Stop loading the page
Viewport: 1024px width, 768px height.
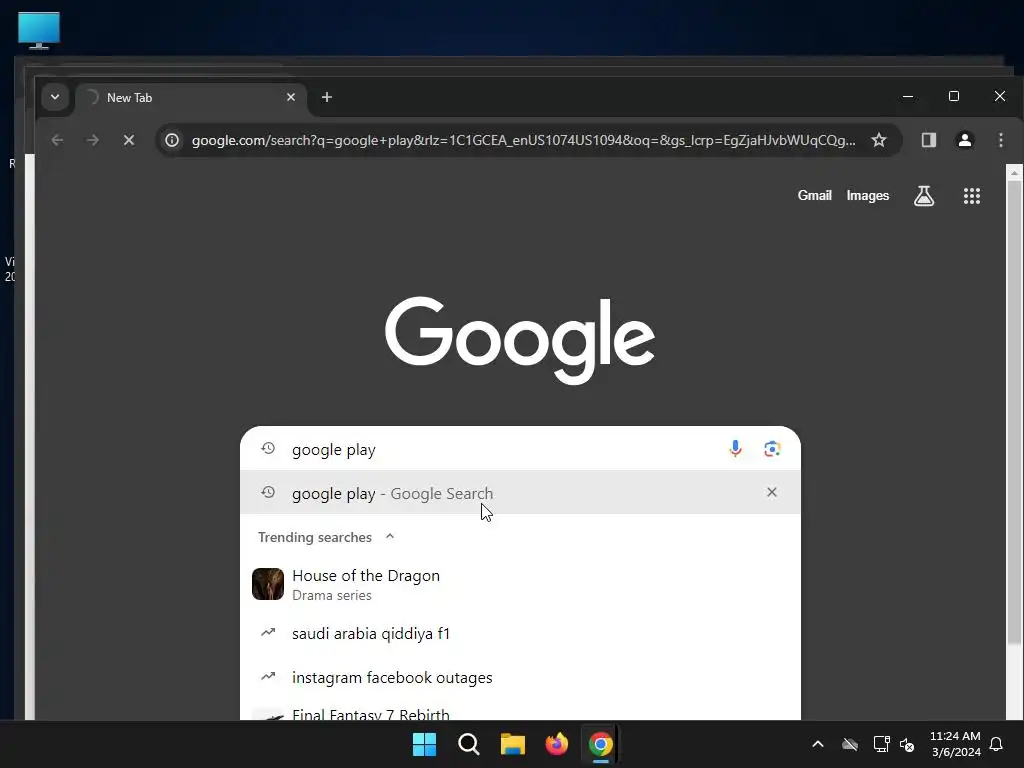click(x=129, y=140)
